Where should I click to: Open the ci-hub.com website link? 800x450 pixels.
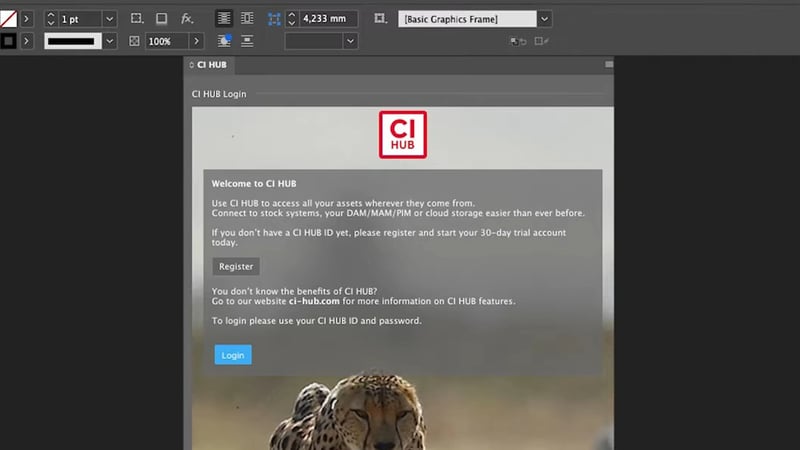(x=314, y=301)
